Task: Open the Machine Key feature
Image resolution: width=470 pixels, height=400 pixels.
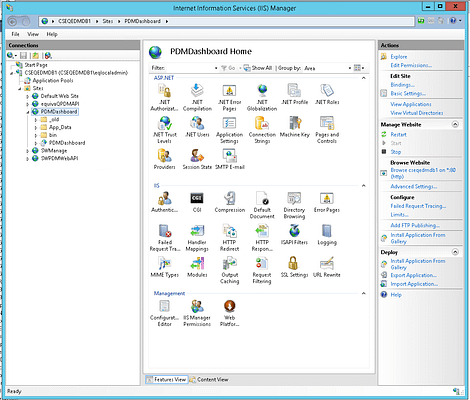Action: [295, 127]
